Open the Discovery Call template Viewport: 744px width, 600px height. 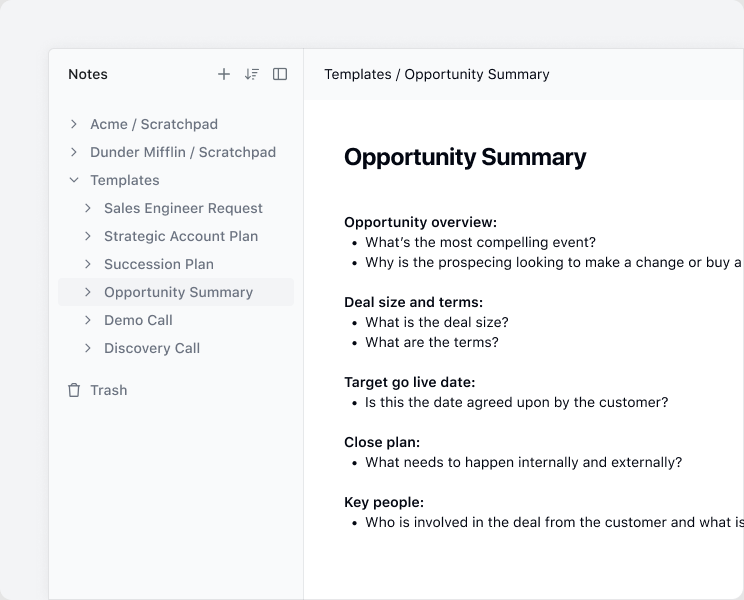(152, 348)
